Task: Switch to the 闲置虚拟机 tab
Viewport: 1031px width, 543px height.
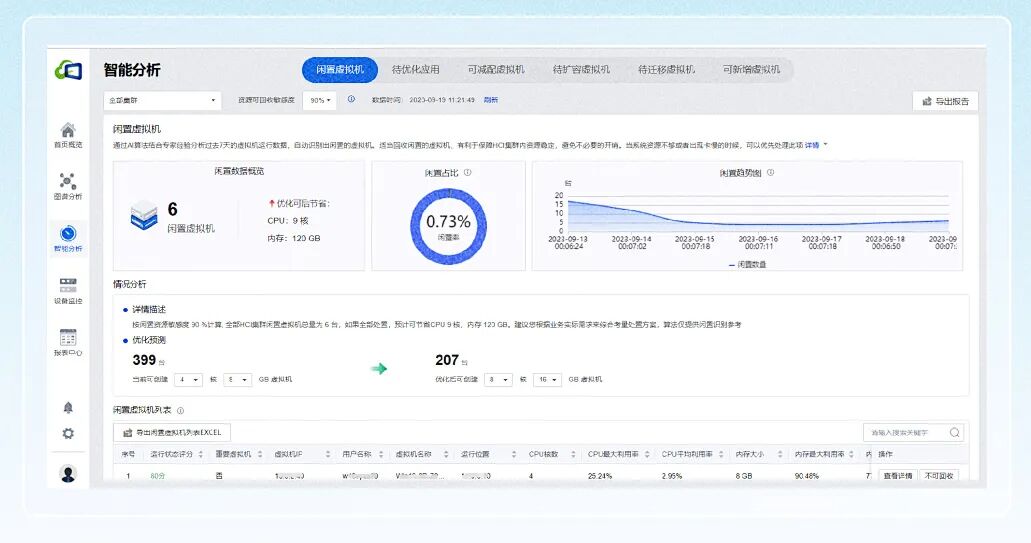Action: tap(340, 70)
